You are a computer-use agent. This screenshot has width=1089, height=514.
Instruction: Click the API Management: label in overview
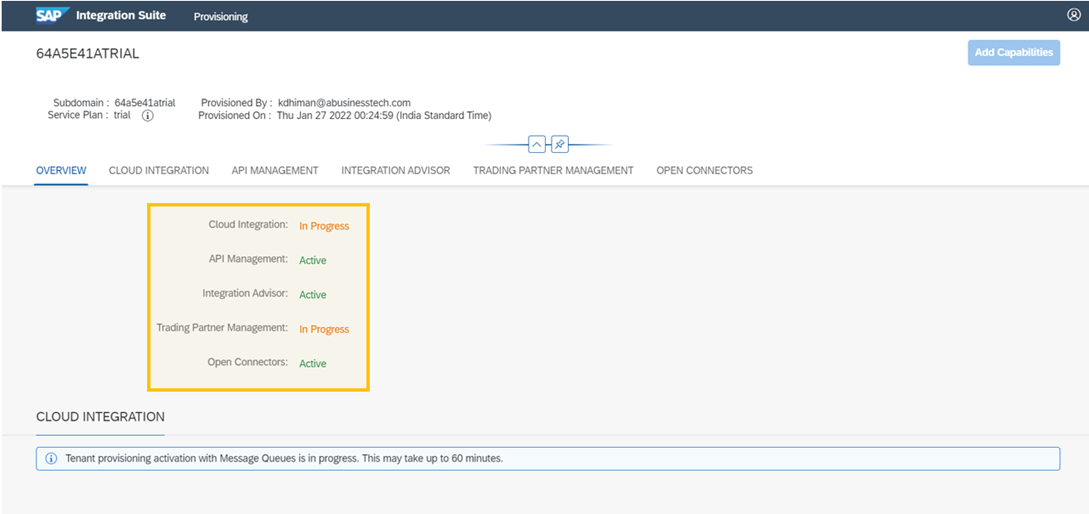click(248, 258)
